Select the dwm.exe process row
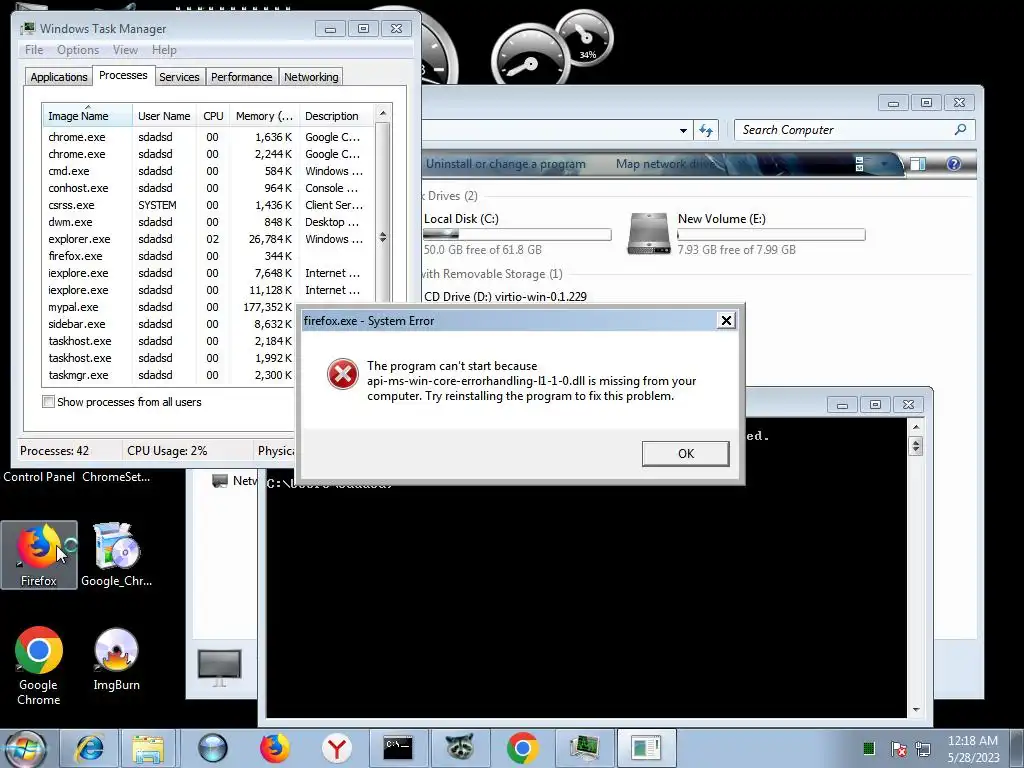 click(x=208, y=222)
